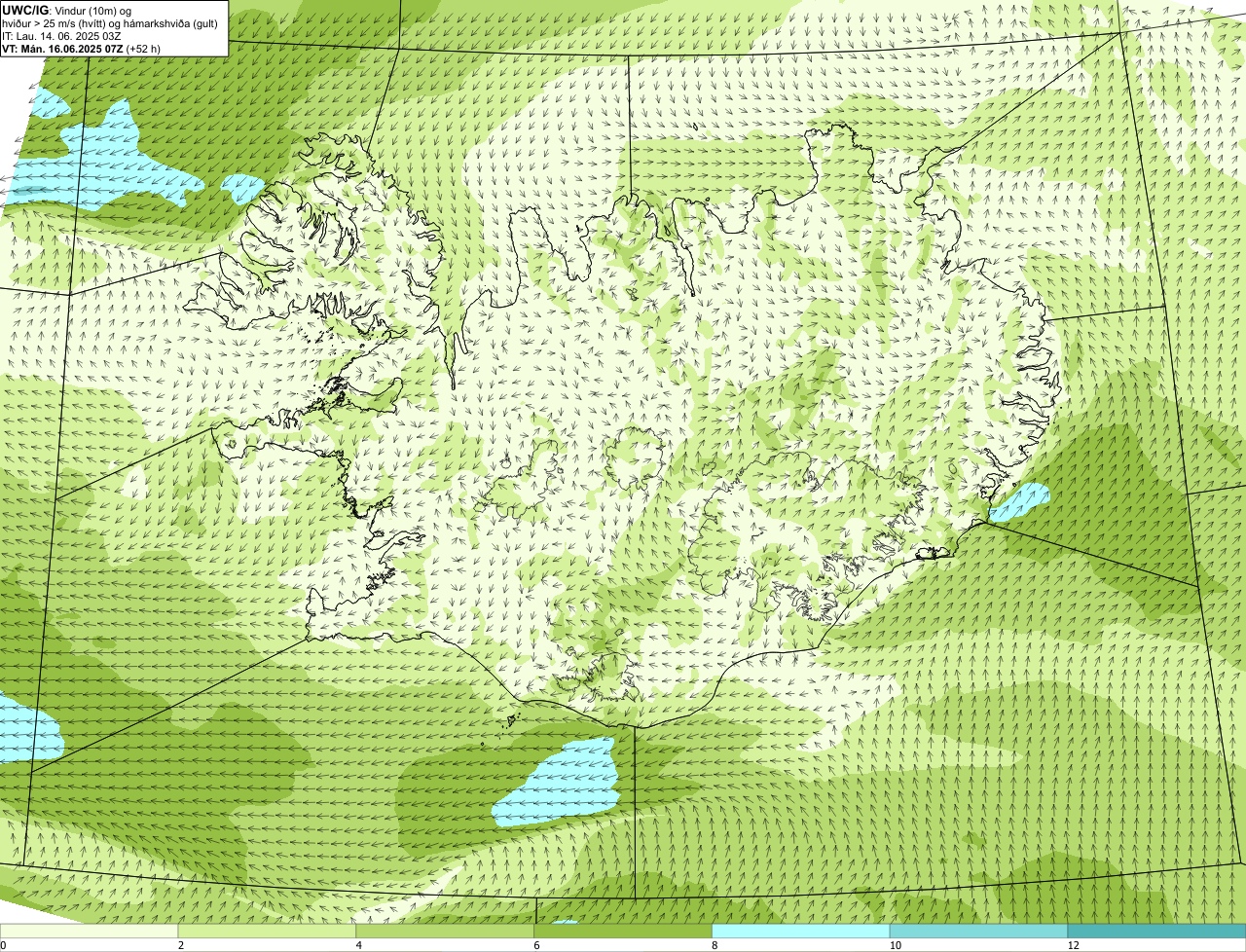Select the 10–12 m/s teal legend swatch
Image resolution: width=1246 pixels, height=952 pixels.
point(979,931)
